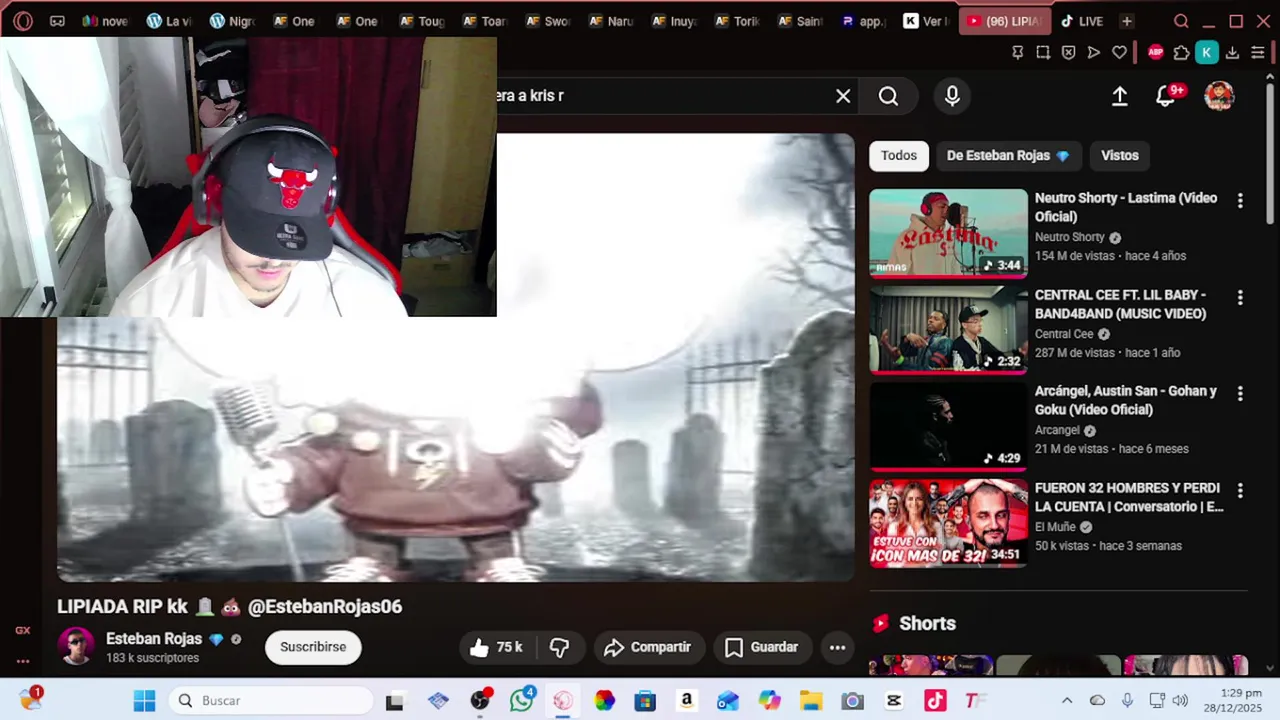Open options for Neutro Shorty Lastima video
Viewport: 1280px width, 720px height.
tap(1240, 201)
